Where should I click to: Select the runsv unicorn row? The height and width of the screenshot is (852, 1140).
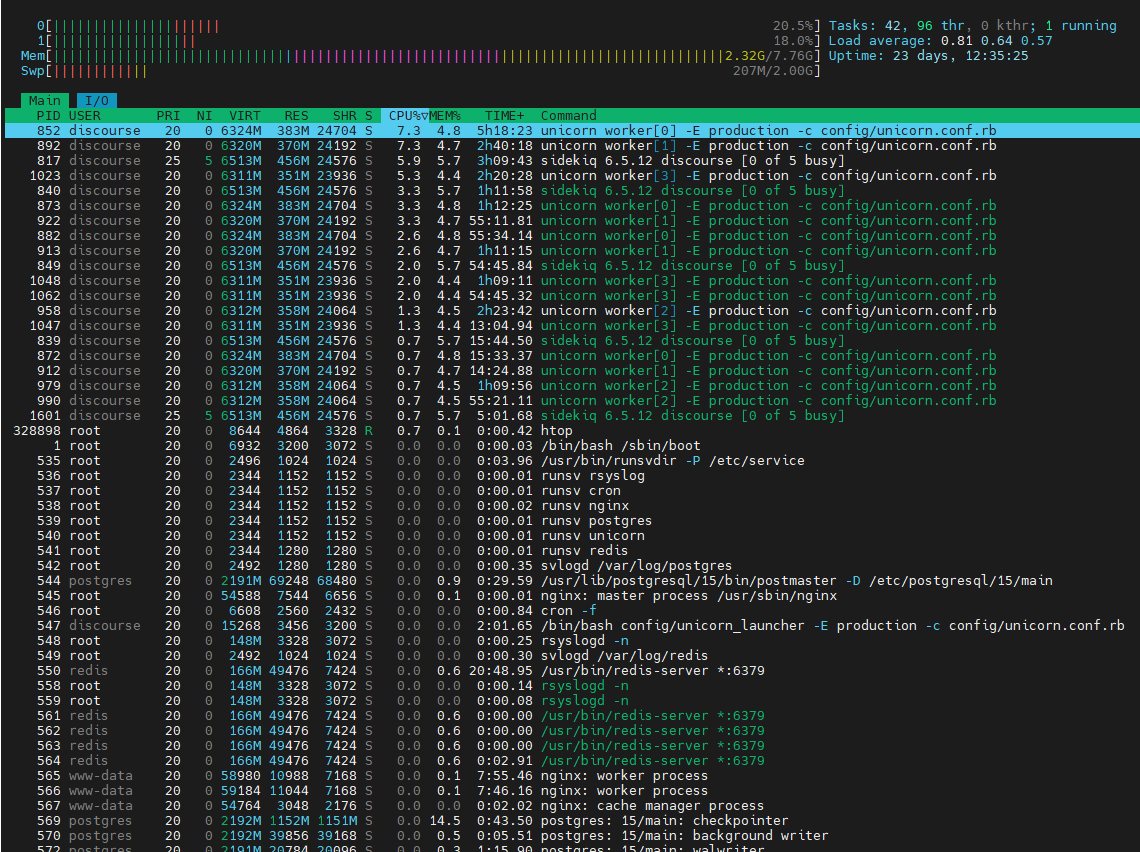570,536
